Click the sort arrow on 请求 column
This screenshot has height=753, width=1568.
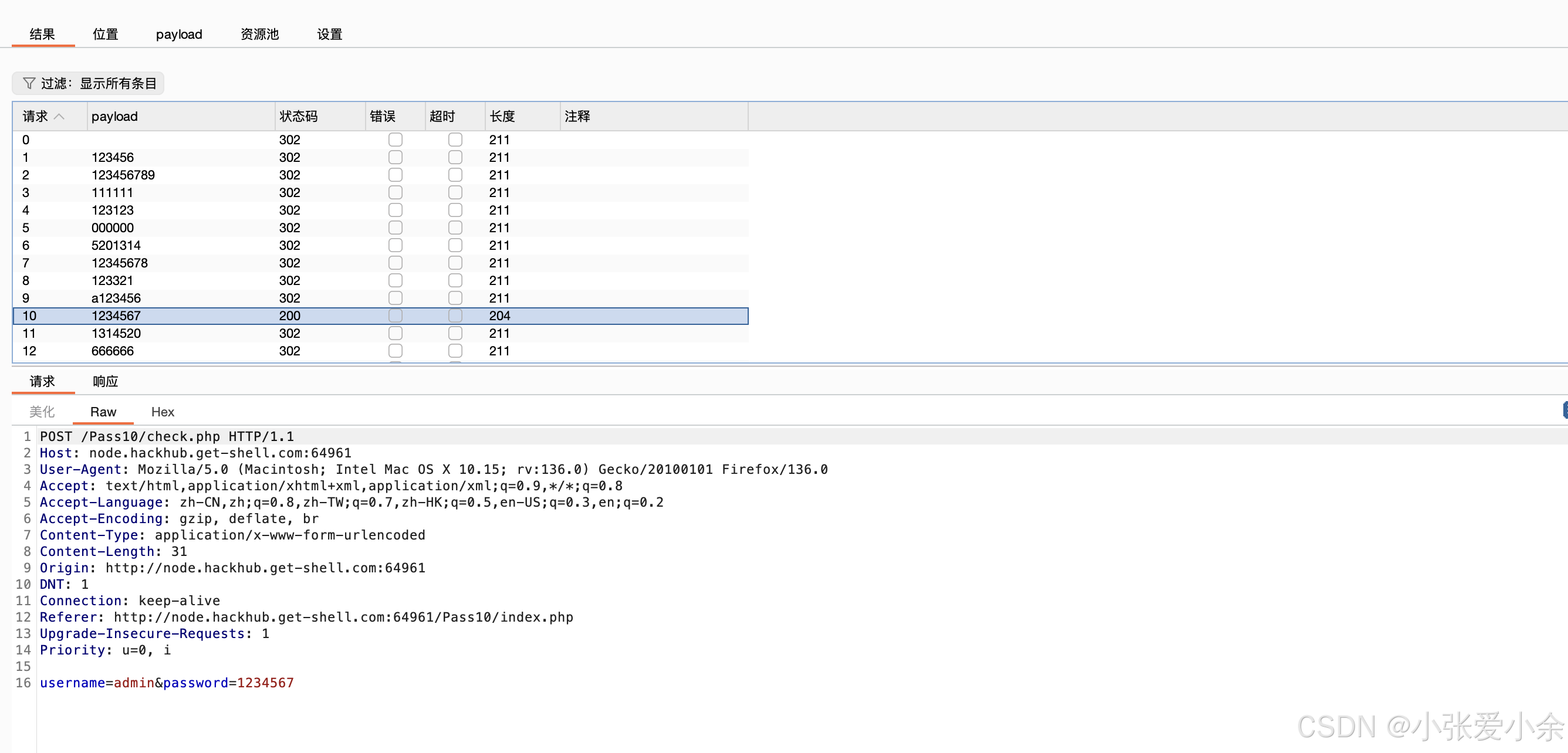point(59,116)
